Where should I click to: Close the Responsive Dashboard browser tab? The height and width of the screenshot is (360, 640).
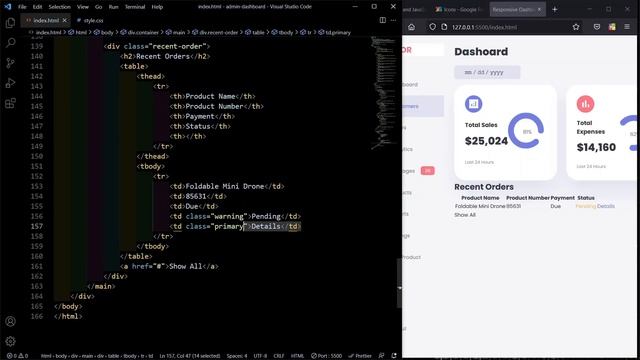point(539,9)
